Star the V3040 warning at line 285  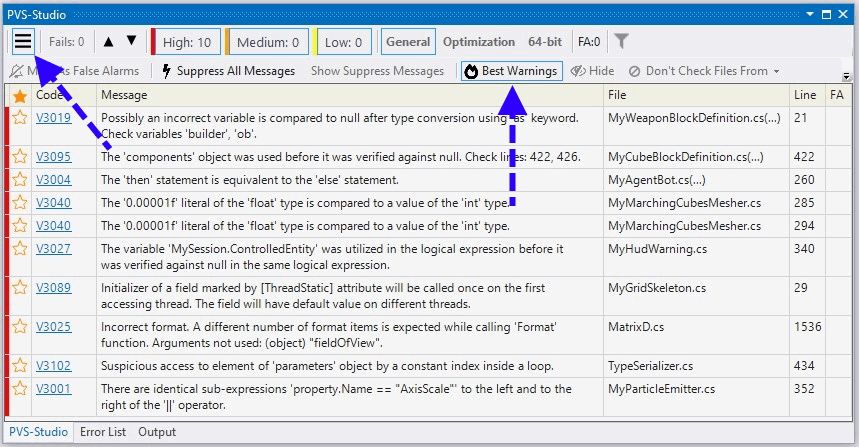click(20, 203)
